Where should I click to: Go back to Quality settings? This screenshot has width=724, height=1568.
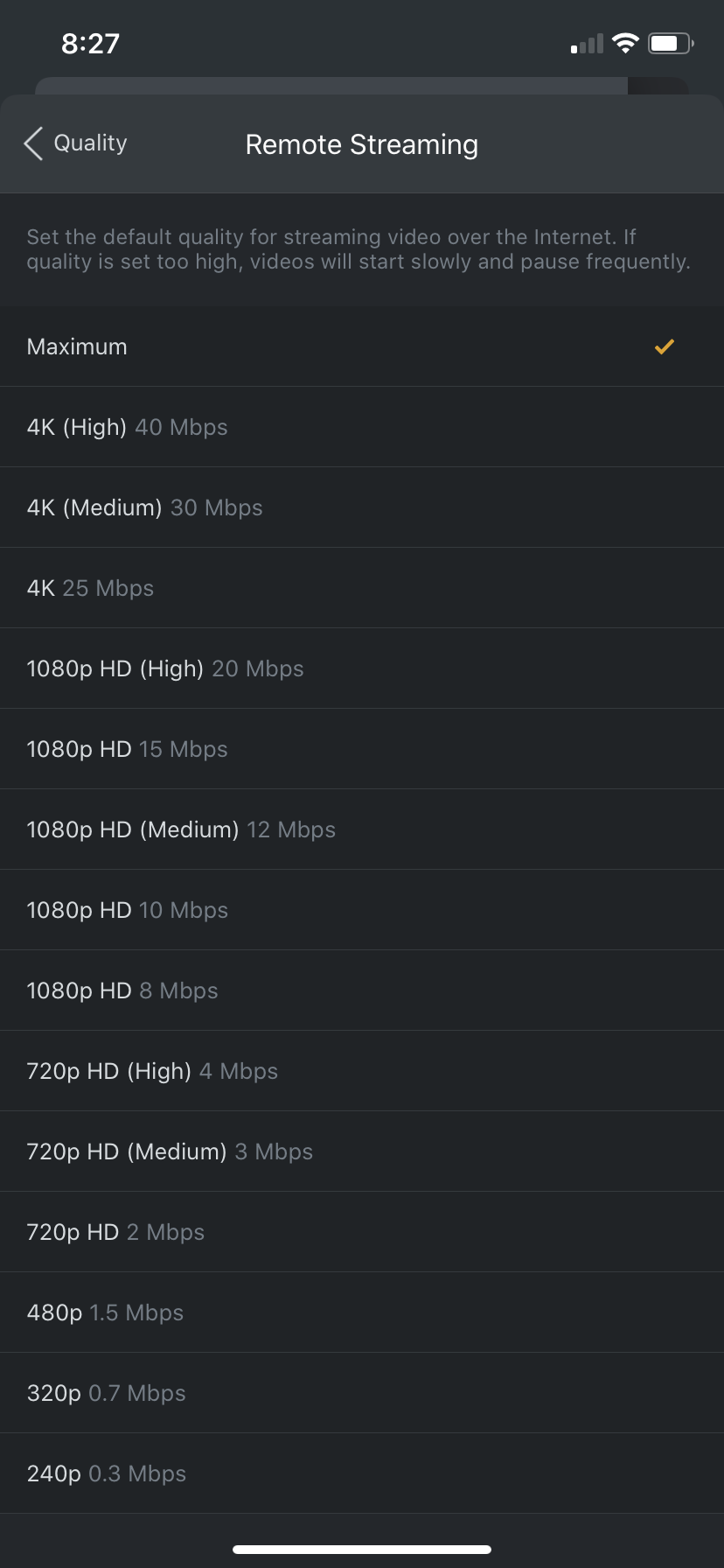(75, 143)
